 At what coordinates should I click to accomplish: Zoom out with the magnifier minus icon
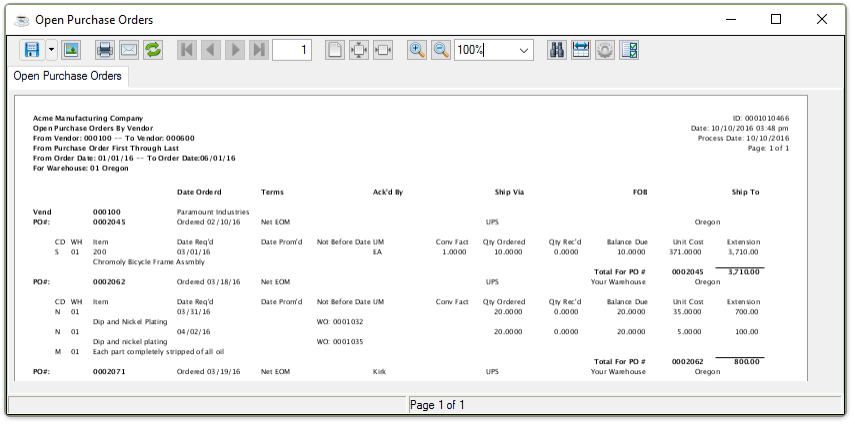click(x=441, y=49)
